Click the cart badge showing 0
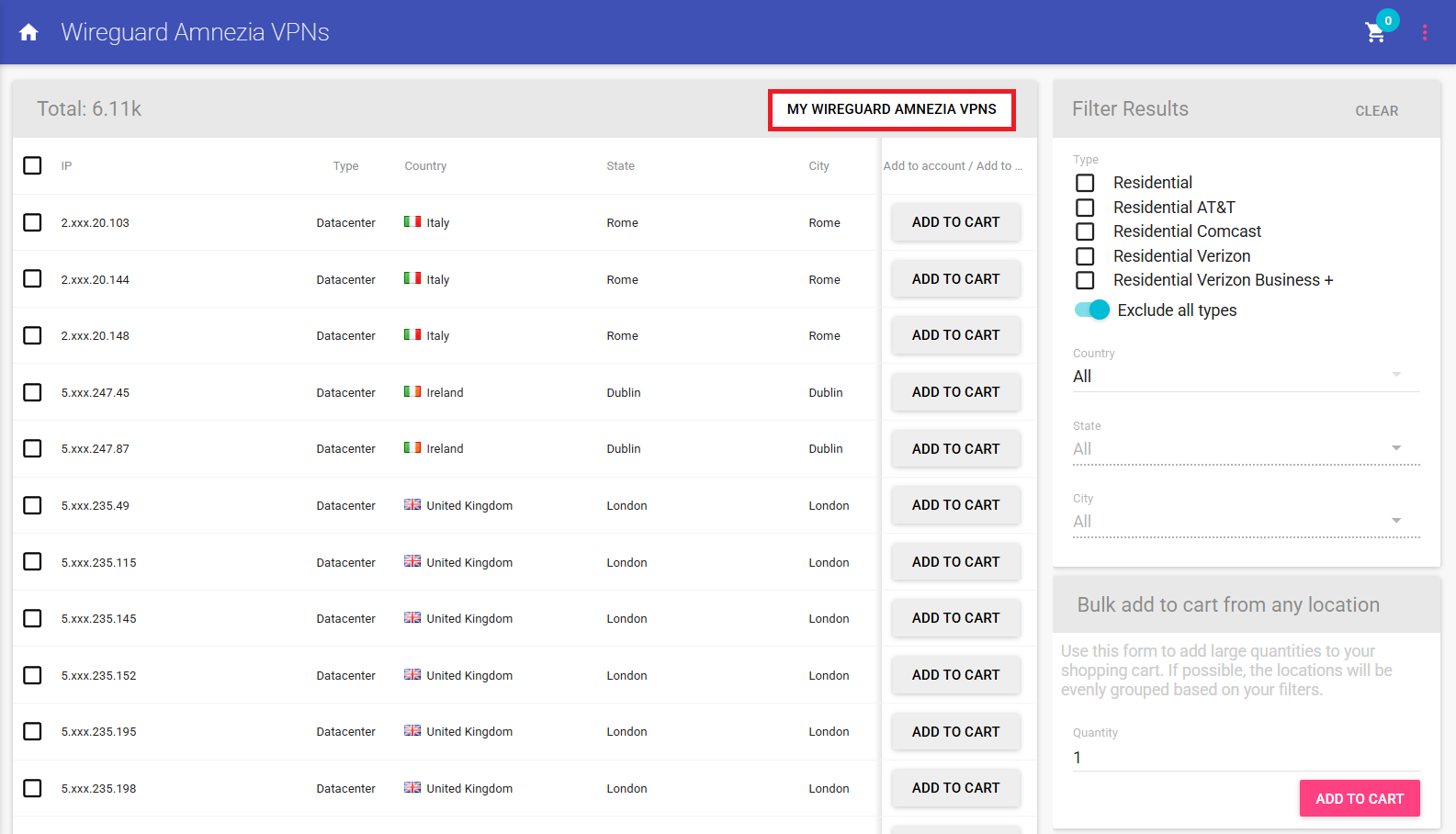Image resolution: width=1456 pixels, height=834 pixels. pos(1387,20)
